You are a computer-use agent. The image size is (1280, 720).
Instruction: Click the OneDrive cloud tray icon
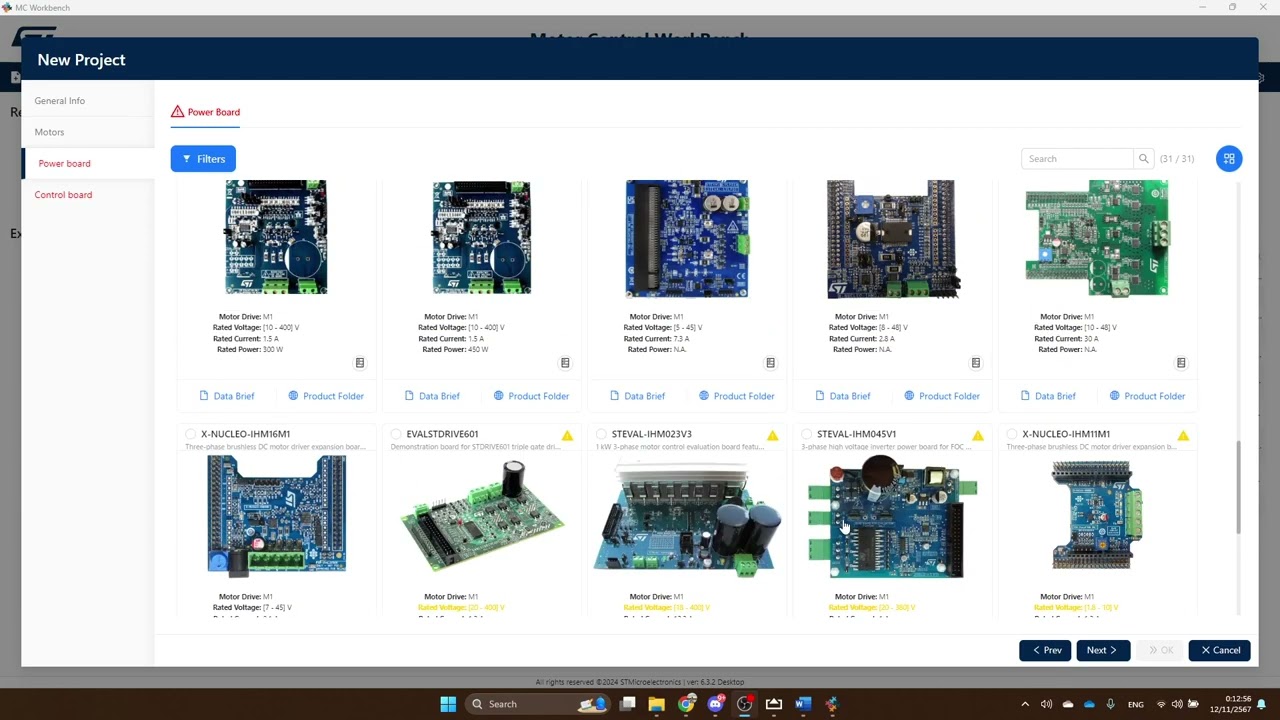(x=1089, y=704)
